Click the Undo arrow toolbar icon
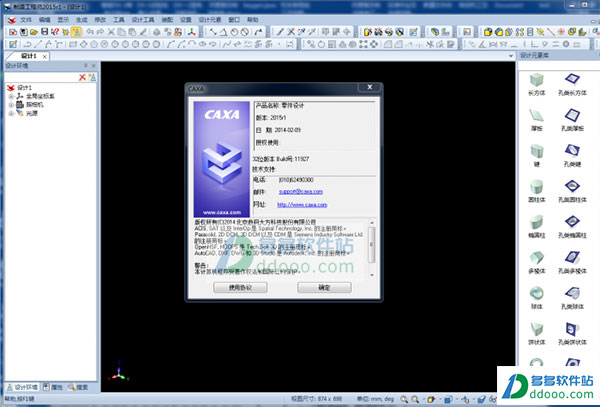Screen dimensions: 600x407 (90, 32)
